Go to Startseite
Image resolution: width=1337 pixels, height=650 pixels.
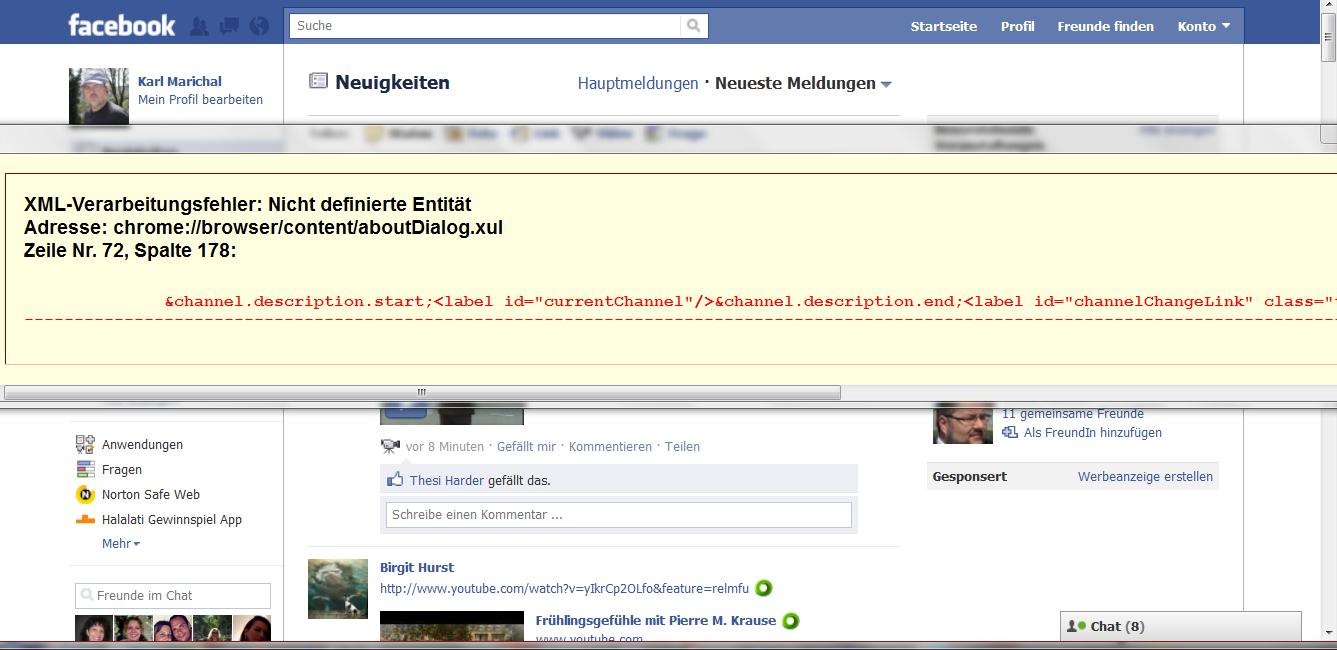tap(944, 26)
